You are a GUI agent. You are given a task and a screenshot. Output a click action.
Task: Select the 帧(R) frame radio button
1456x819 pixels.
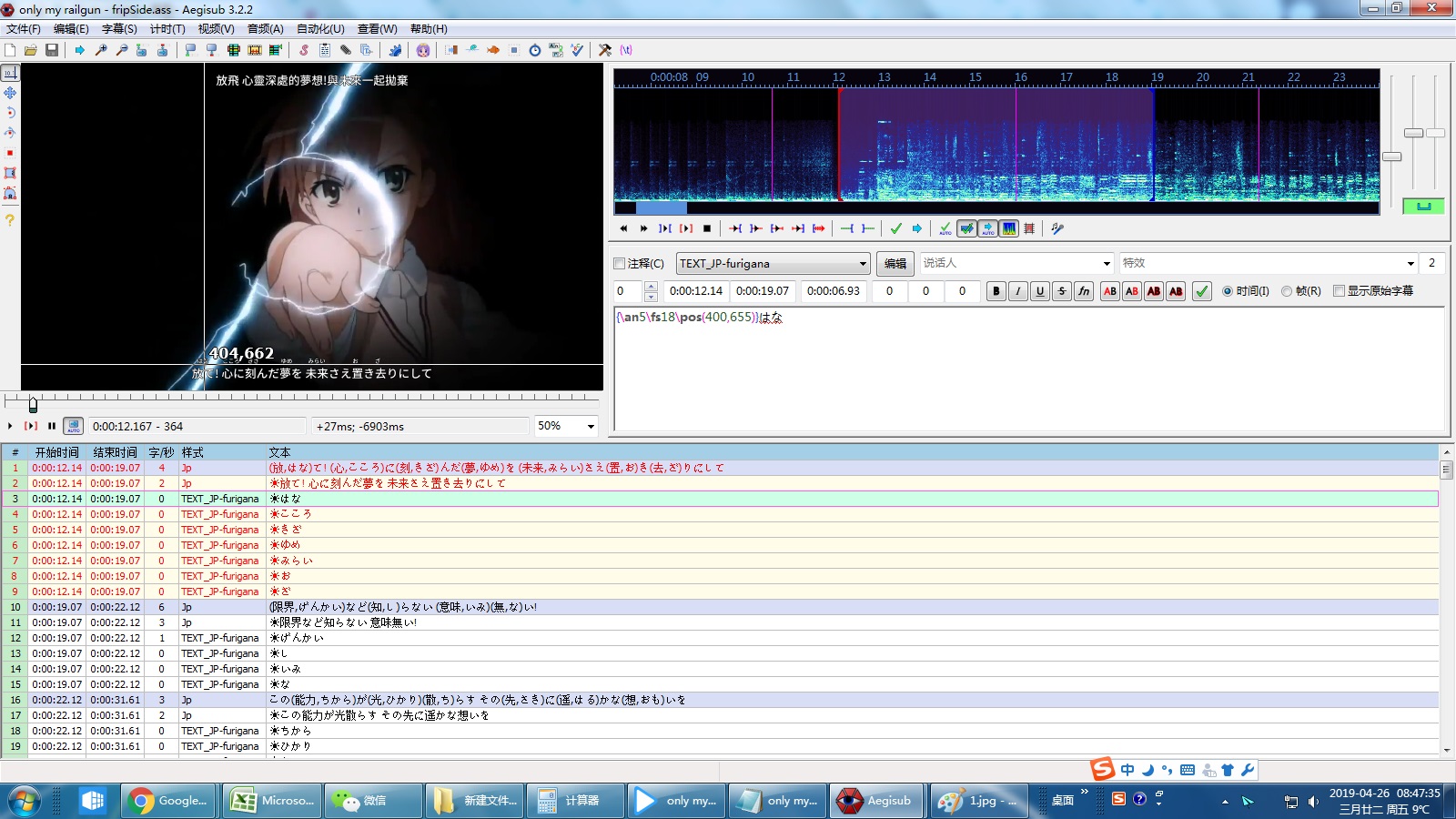1287,291
